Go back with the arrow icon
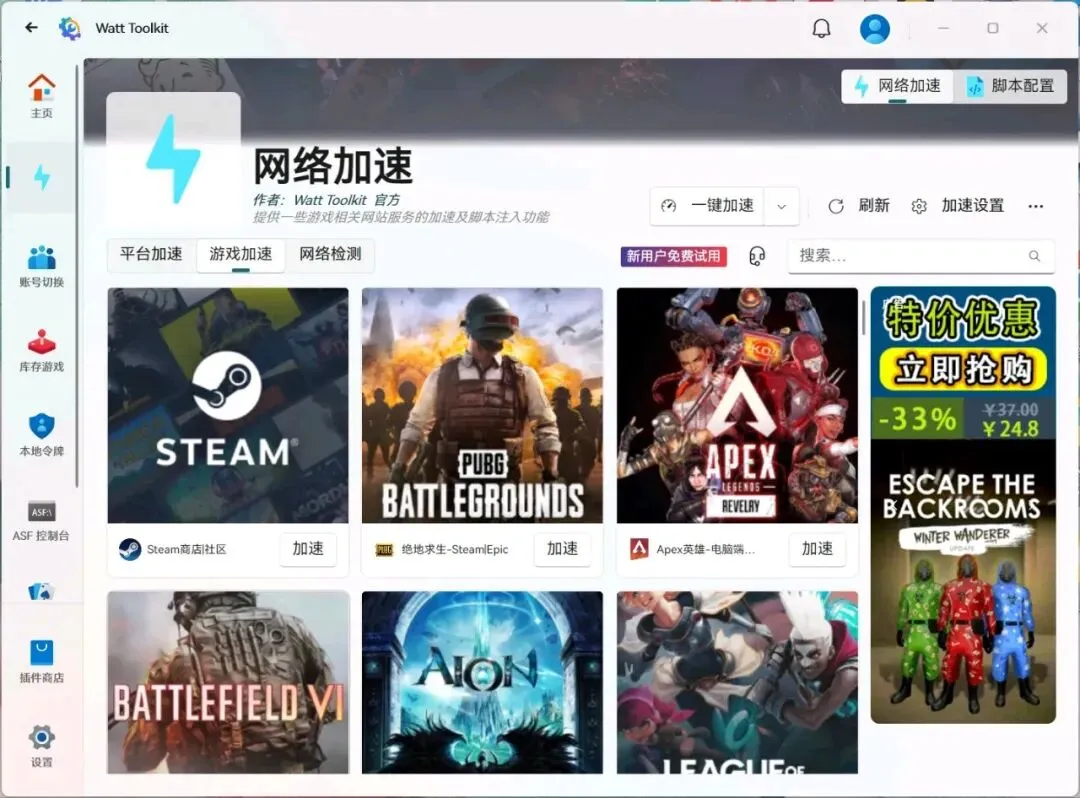Viewport: 1080px width, 798px height. click(31, 28)
